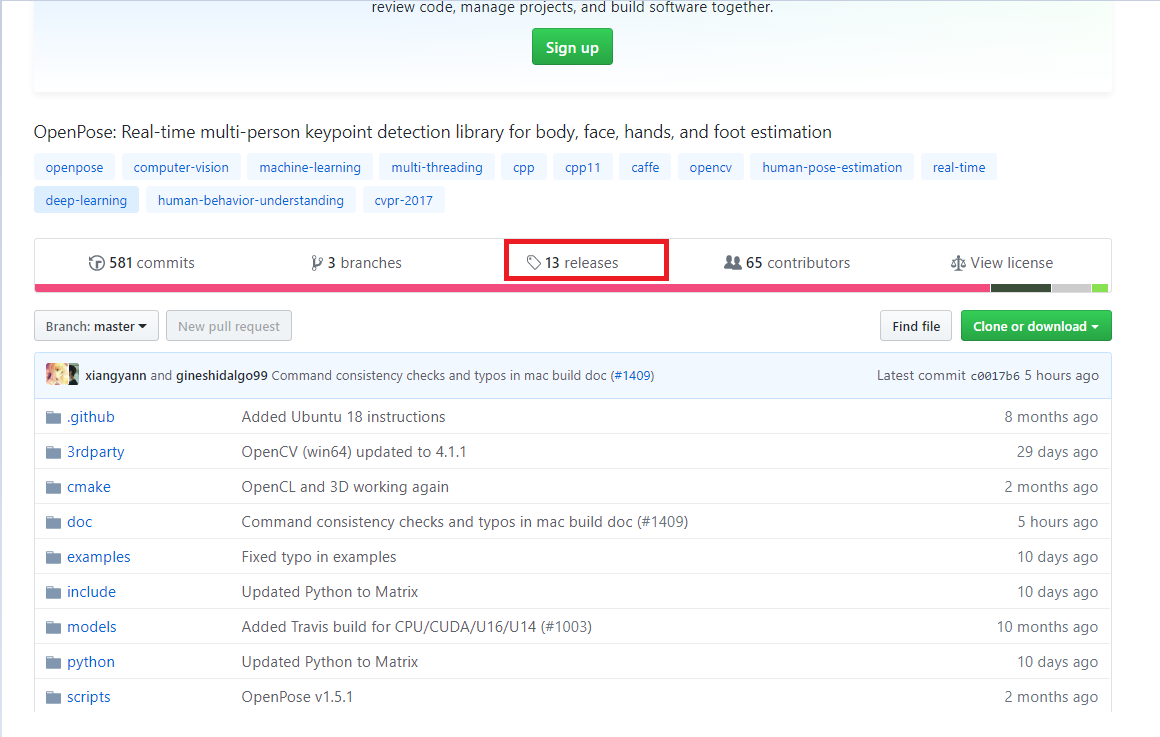
Task: Open gineshidalgo99's profile link
Action: [221, 375]
